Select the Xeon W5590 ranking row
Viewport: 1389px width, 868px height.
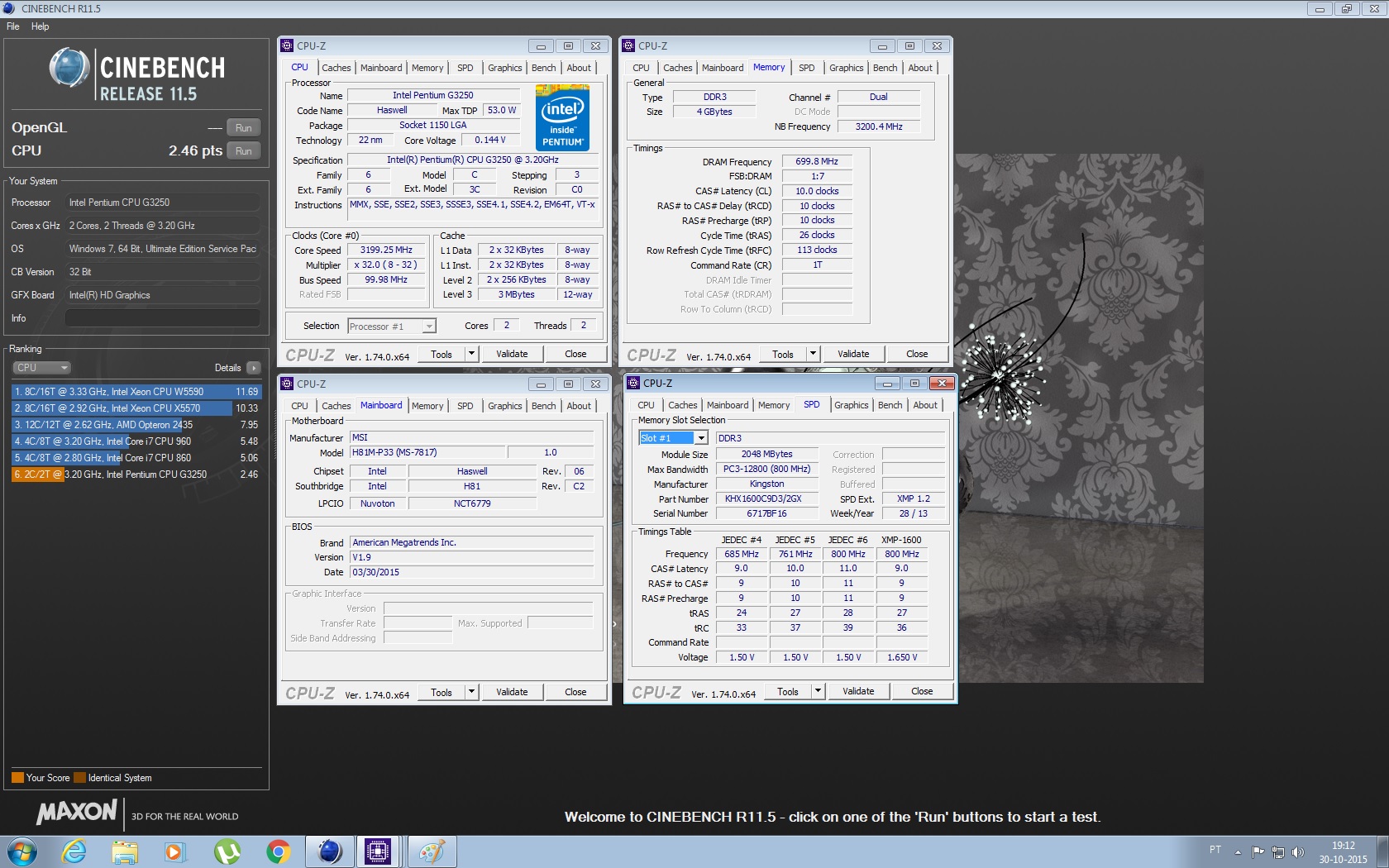pyautogui.click(x=136, y=392)
